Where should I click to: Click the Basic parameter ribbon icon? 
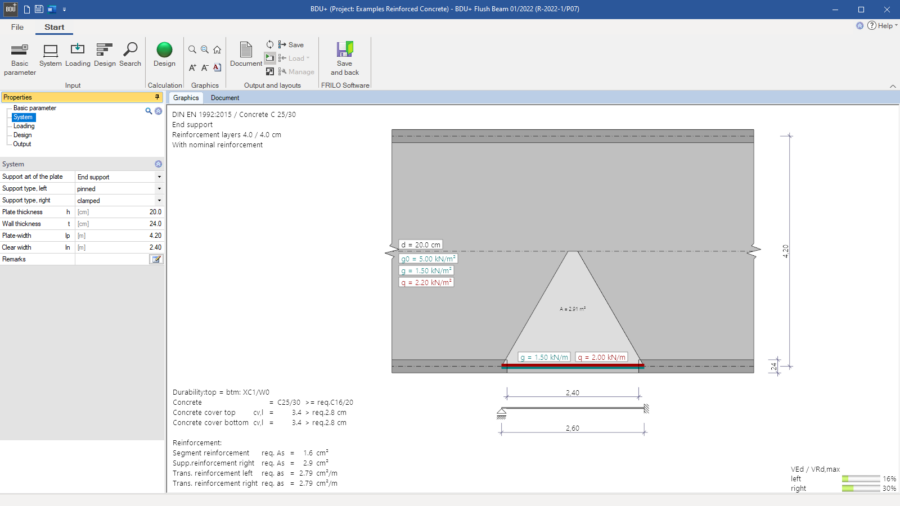tap(19, 56)
